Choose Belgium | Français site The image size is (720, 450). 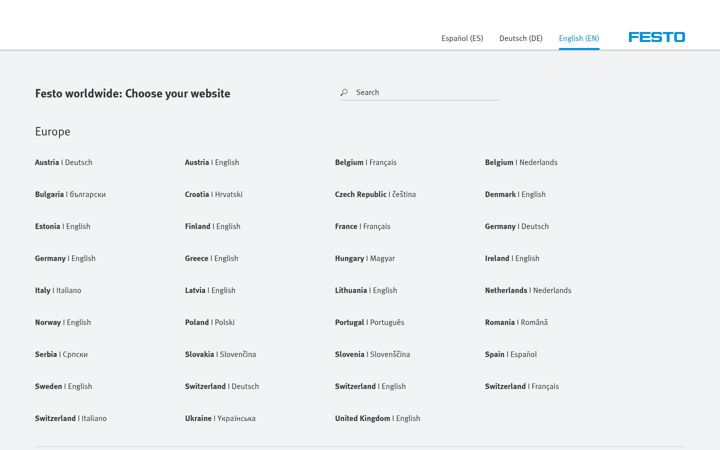366,162
